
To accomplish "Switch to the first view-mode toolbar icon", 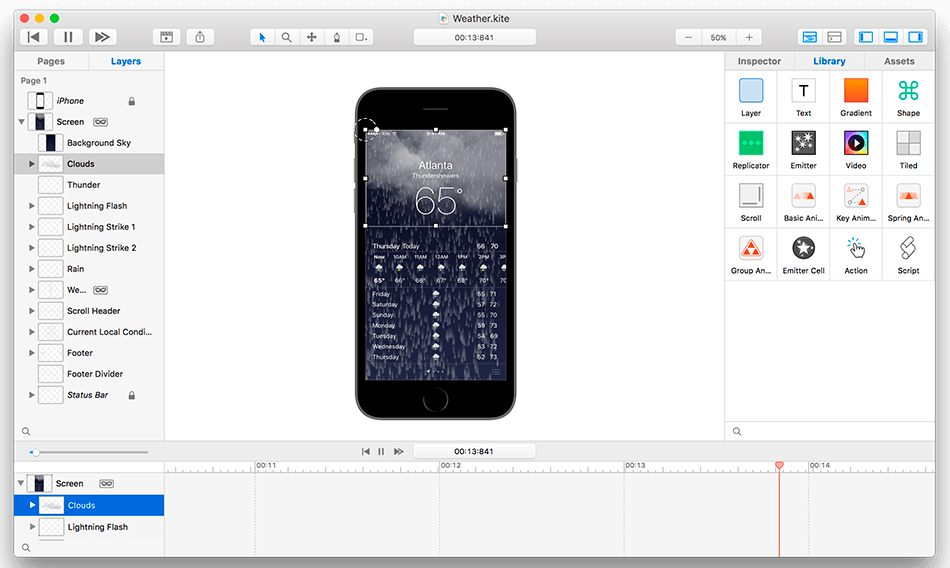I will 809,38.
